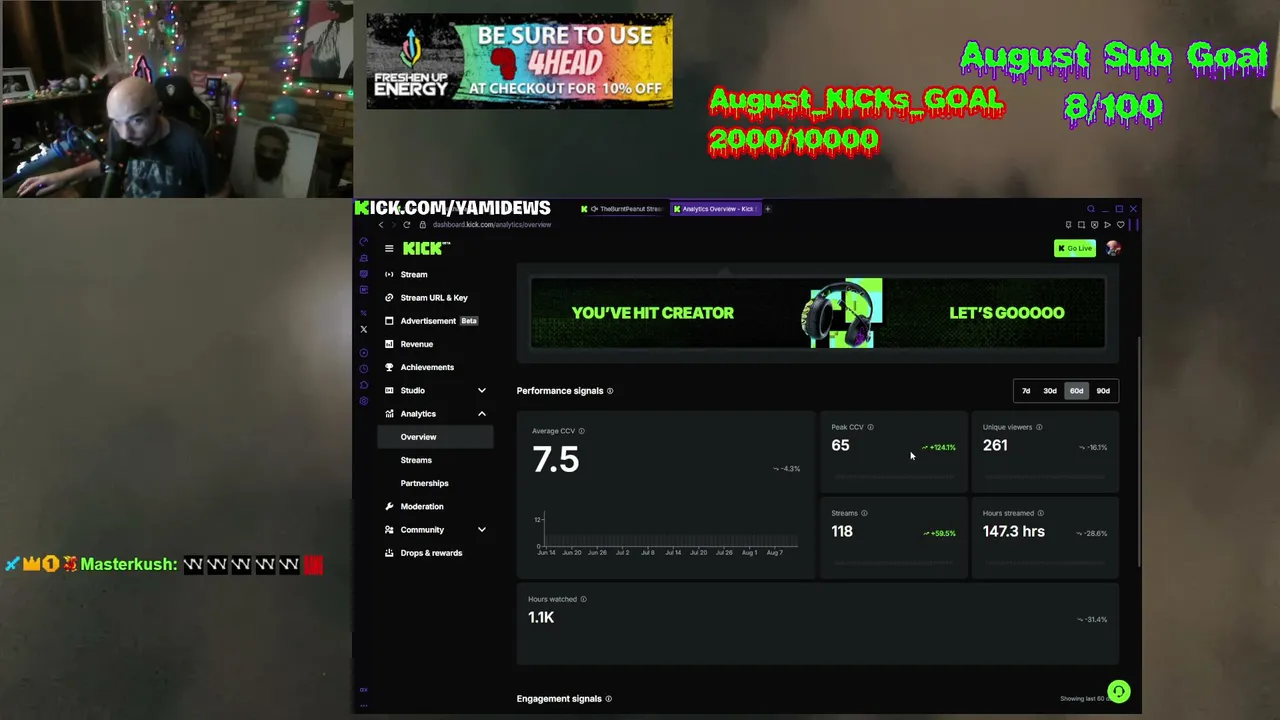Screen dimensions: 1280x720
Task: Click the info icon next to Engagement signals
Action: tap(608, 699)
